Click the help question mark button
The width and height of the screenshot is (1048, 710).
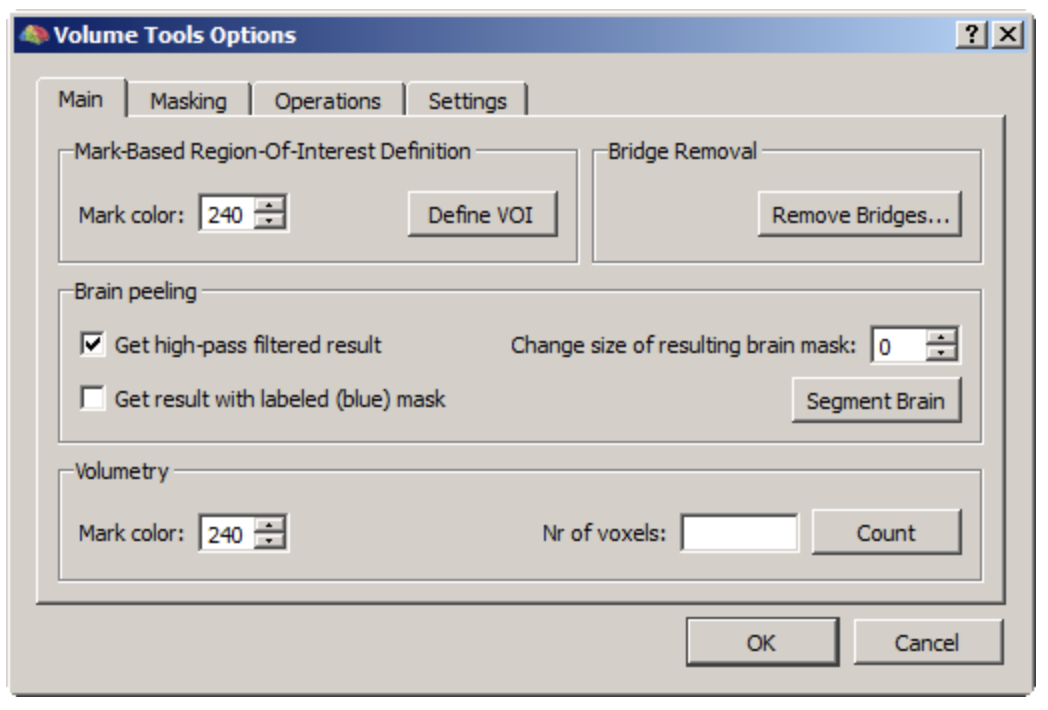click(x=970, y=35)
